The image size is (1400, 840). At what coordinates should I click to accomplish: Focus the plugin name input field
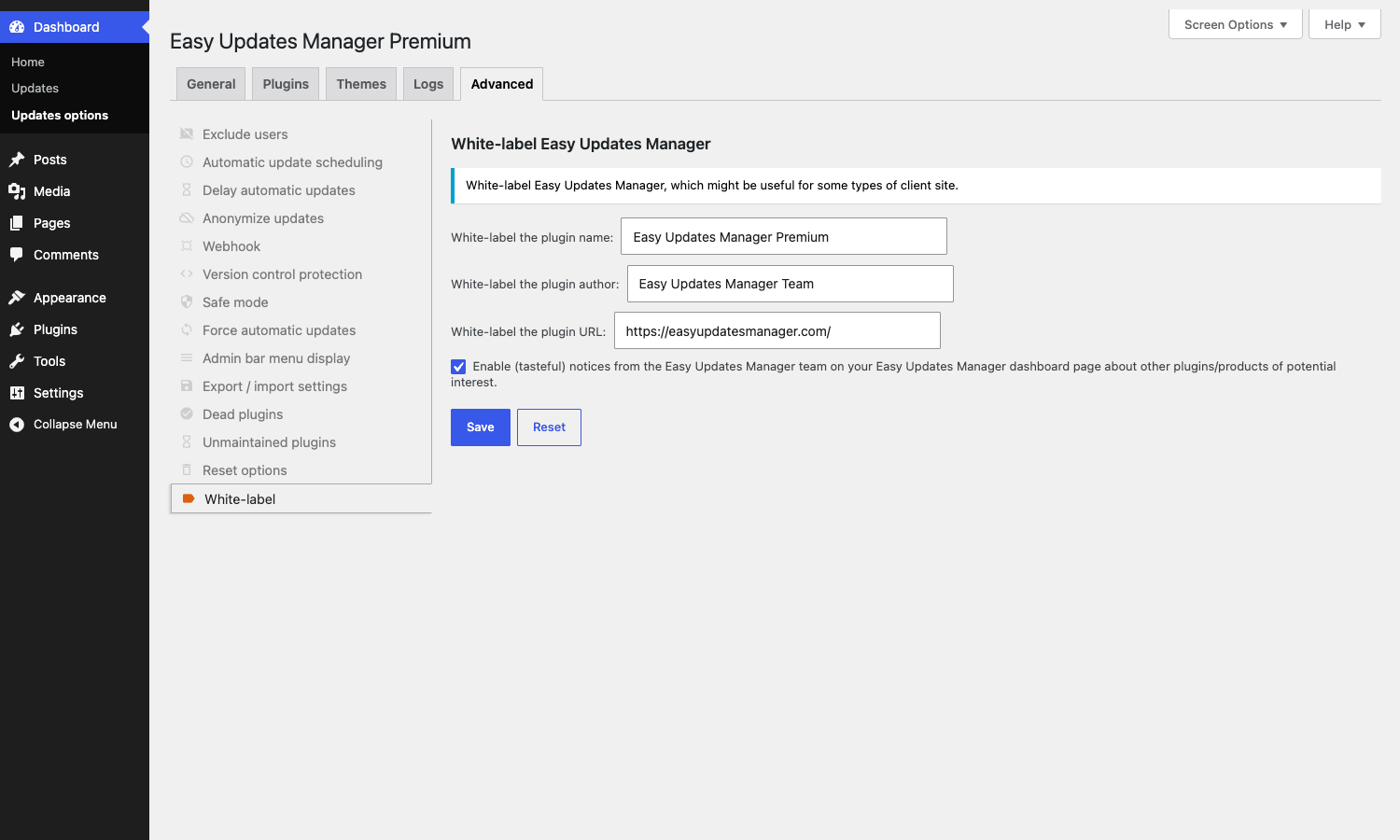(784, 236)
